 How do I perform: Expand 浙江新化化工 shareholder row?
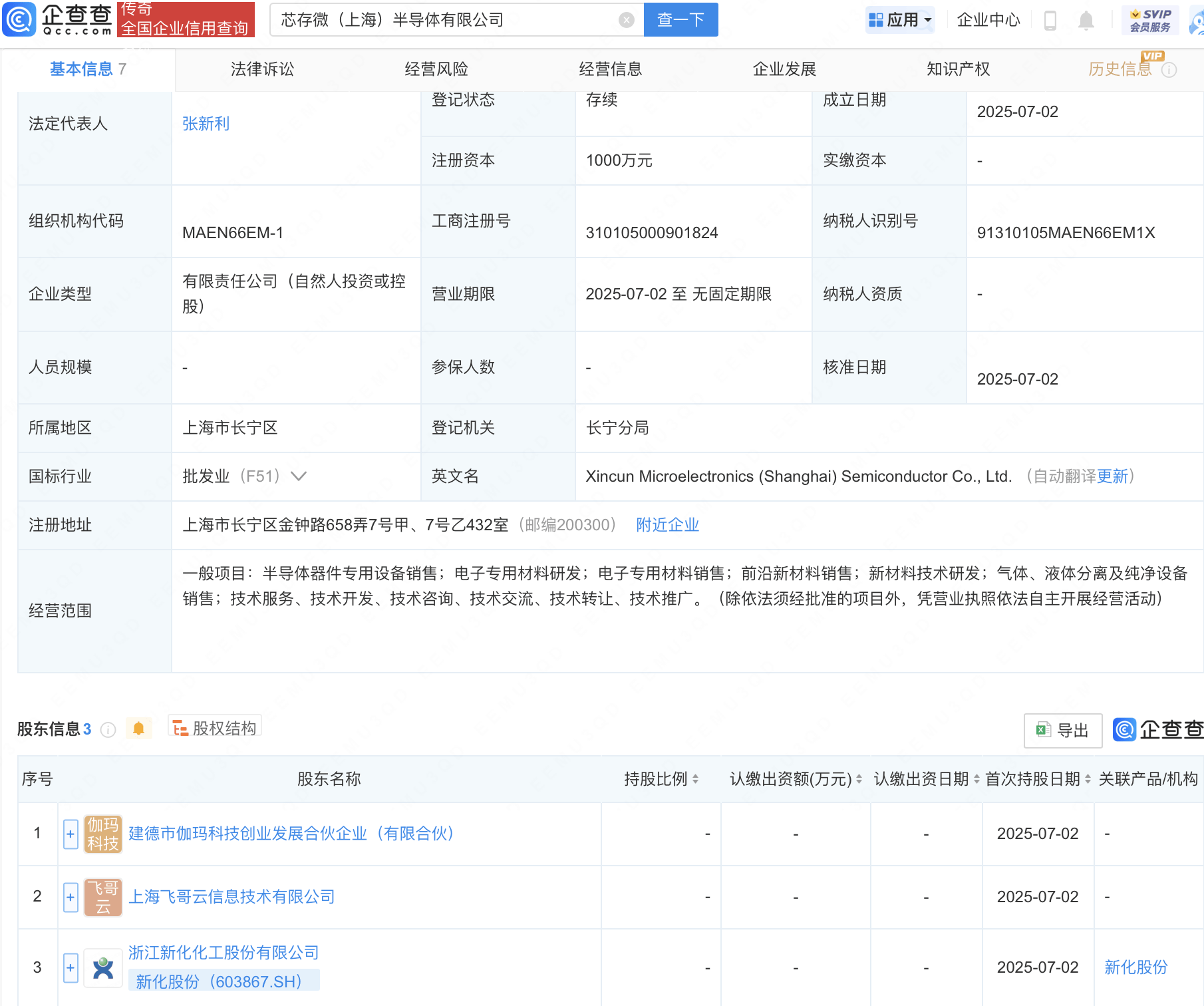click(71, 967)
